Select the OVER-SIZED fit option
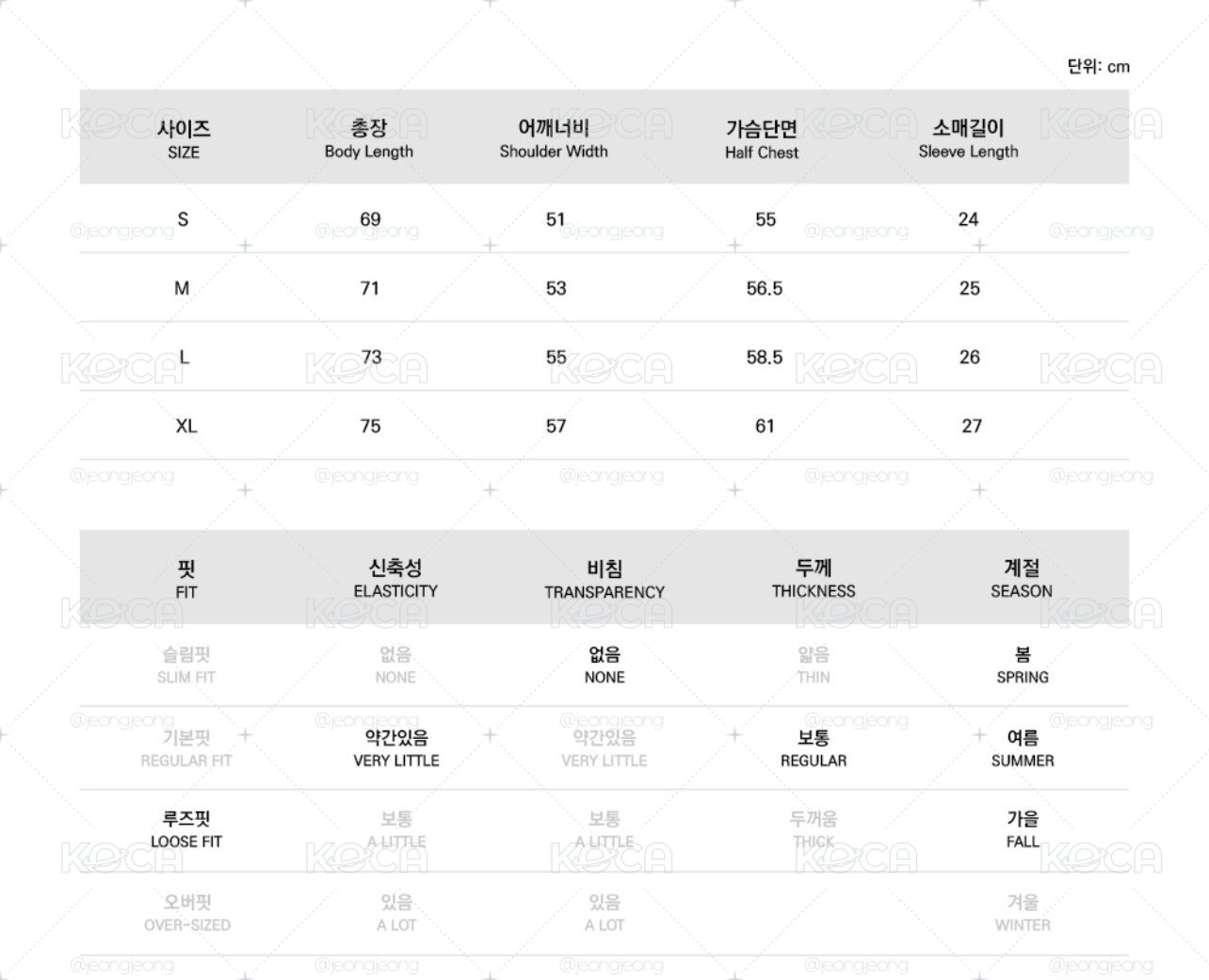1209x980 pixels. click(186, 913)
